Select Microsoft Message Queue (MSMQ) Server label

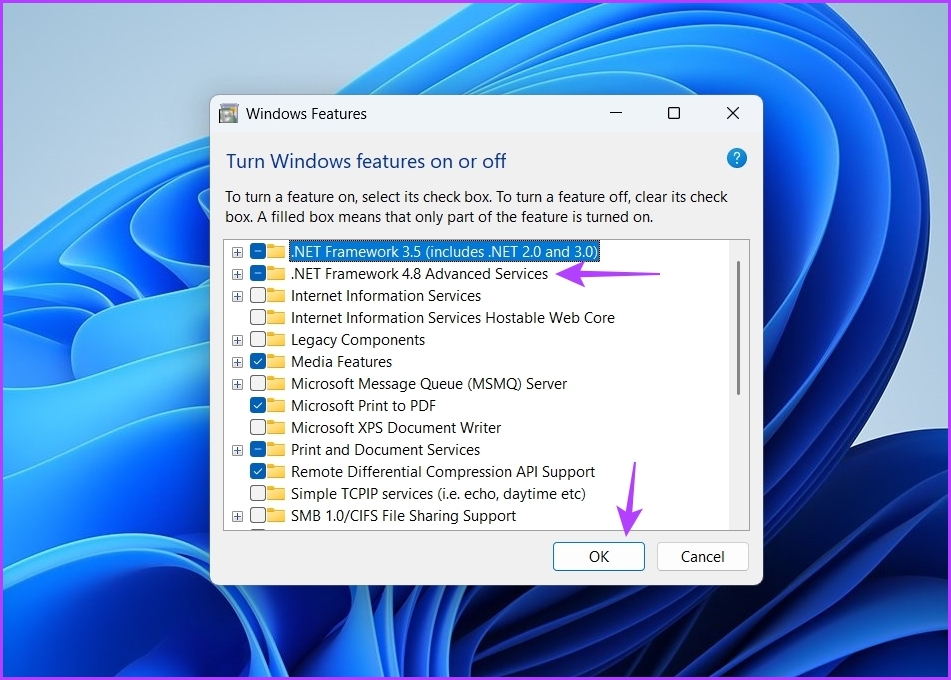point(429,383)
